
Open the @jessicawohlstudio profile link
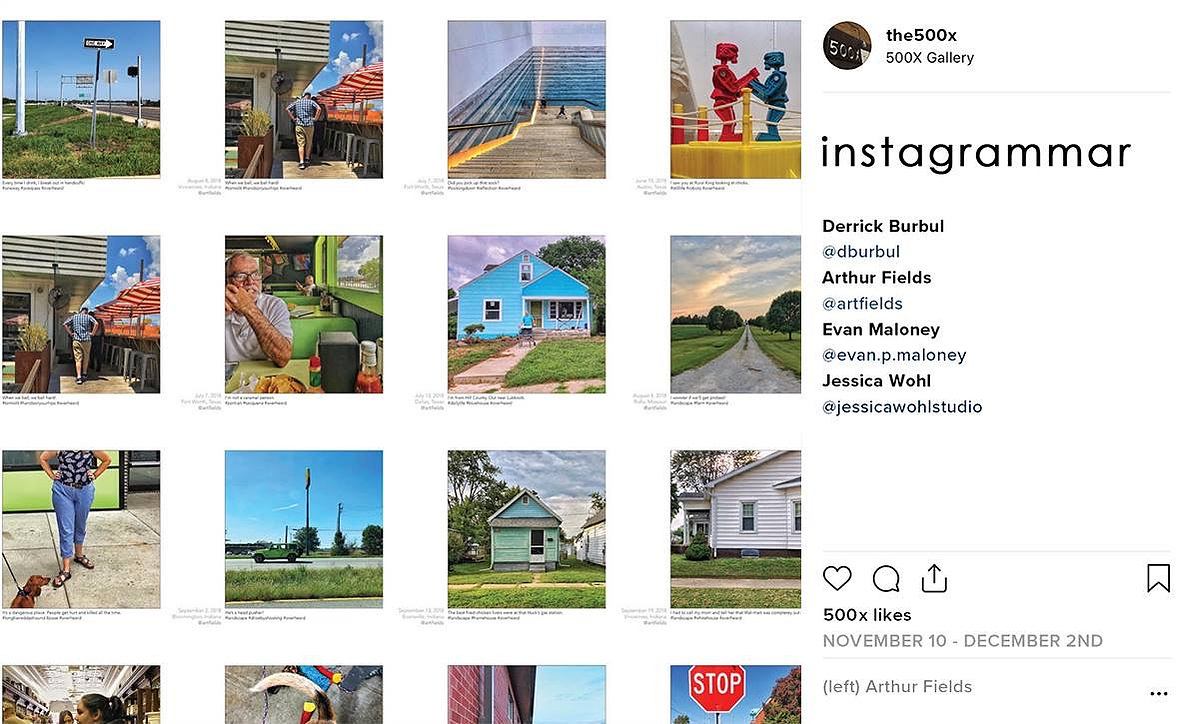(902, 407)
